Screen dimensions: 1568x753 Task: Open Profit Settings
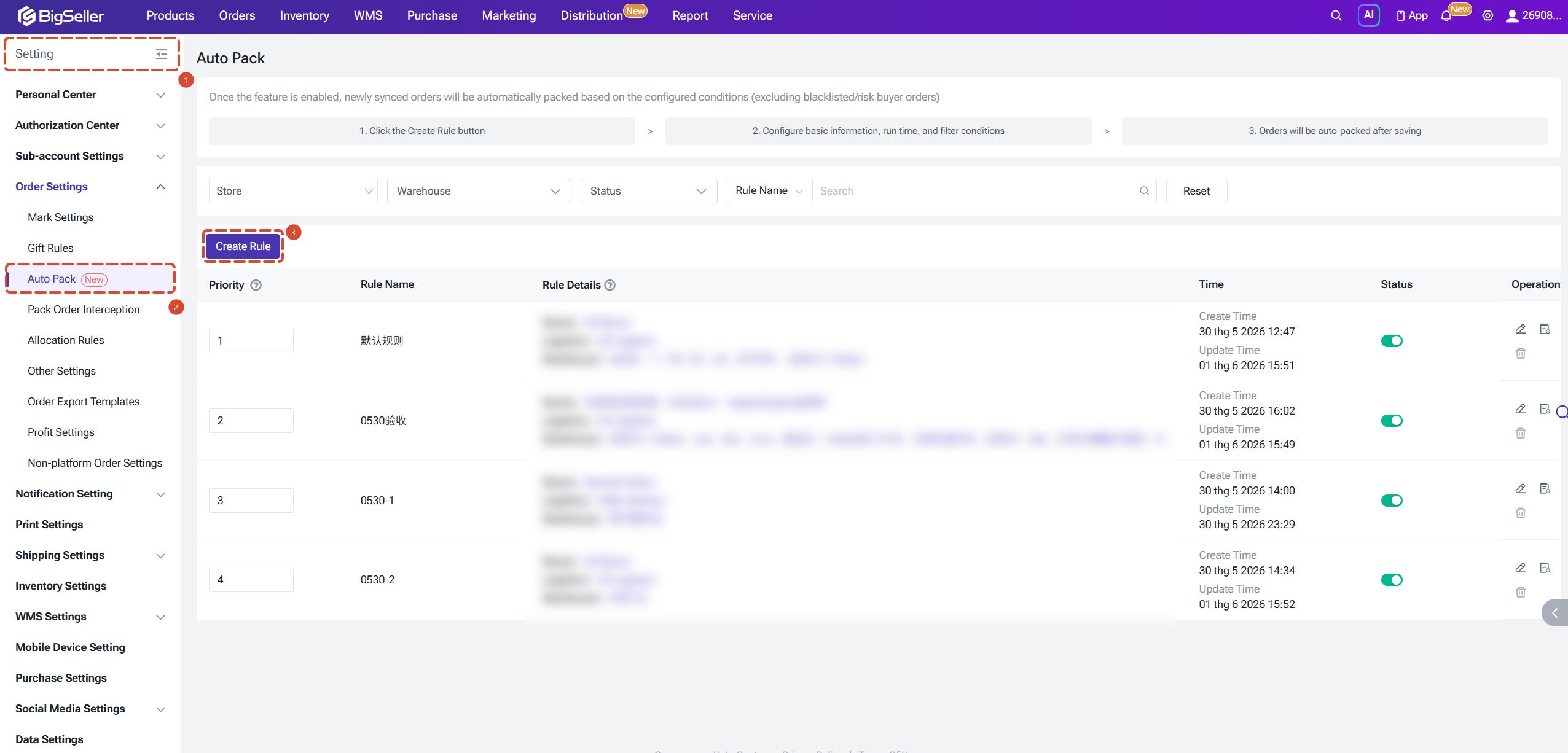coord(61,432)
